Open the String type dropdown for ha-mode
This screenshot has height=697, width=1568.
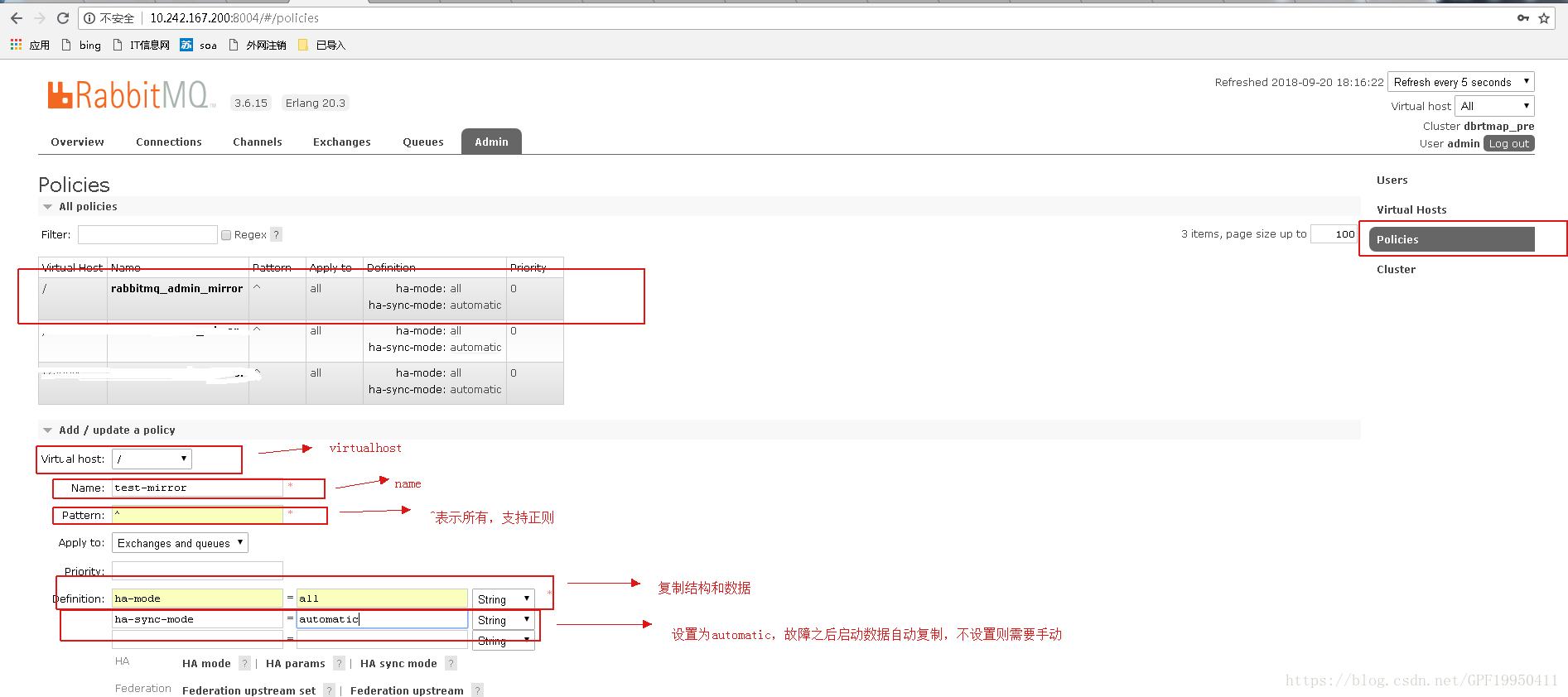click(x=503, y=598)
